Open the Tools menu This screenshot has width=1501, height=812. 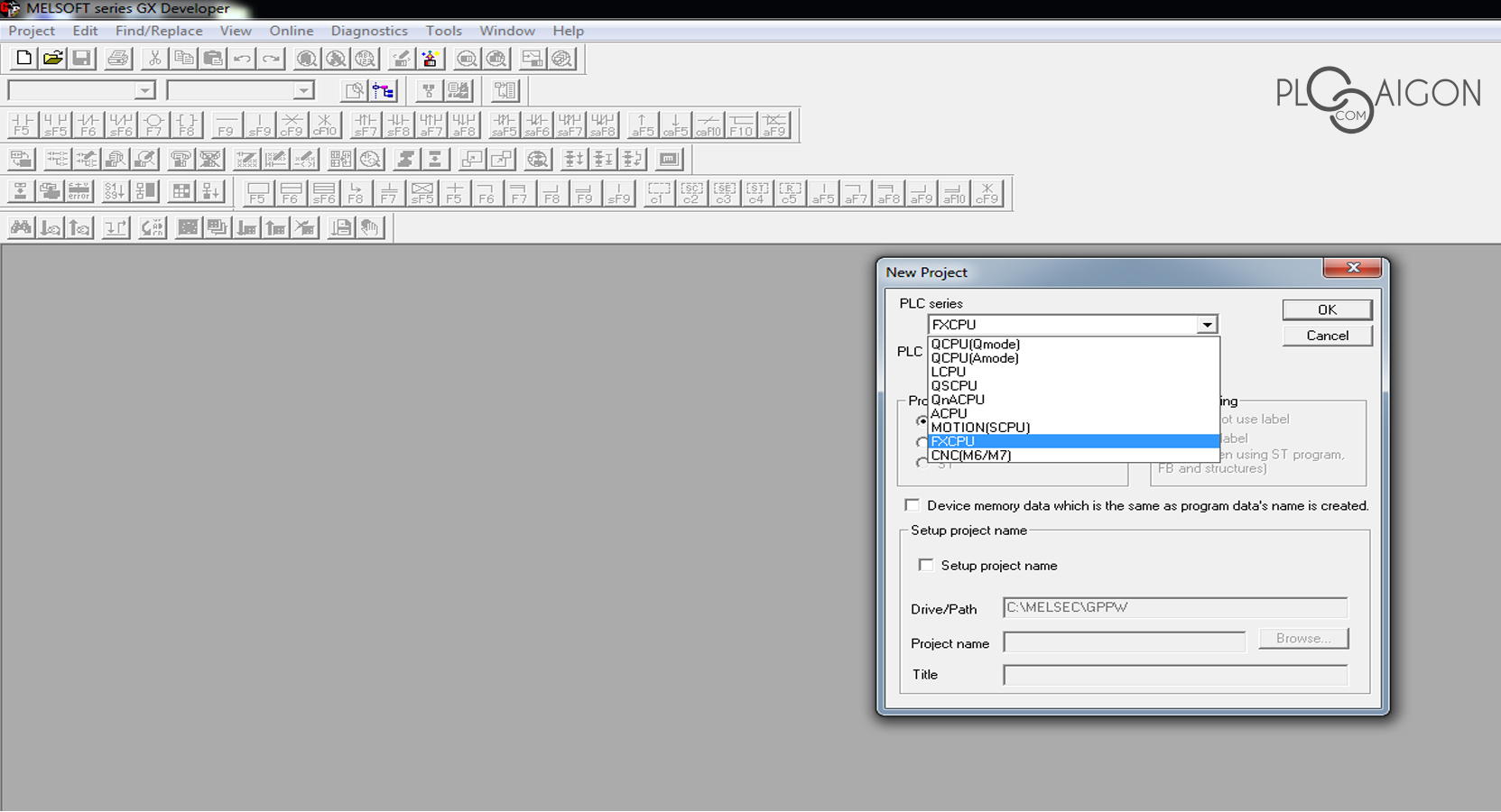click(x=443, y=31)
